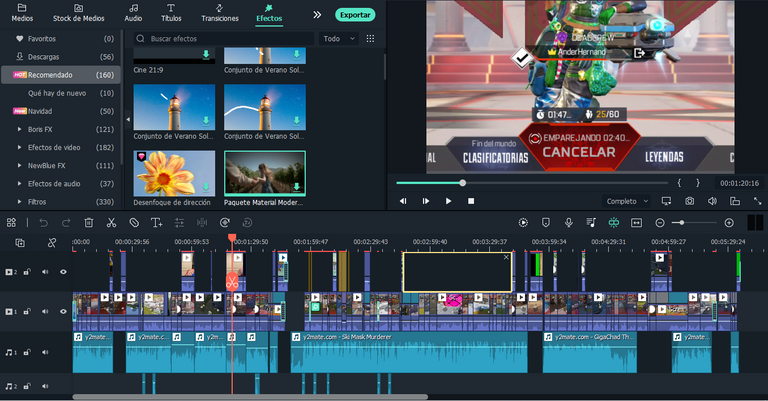768x401 pixels.
Task: Collapse the effects panel side arrow
Action: 128,119
